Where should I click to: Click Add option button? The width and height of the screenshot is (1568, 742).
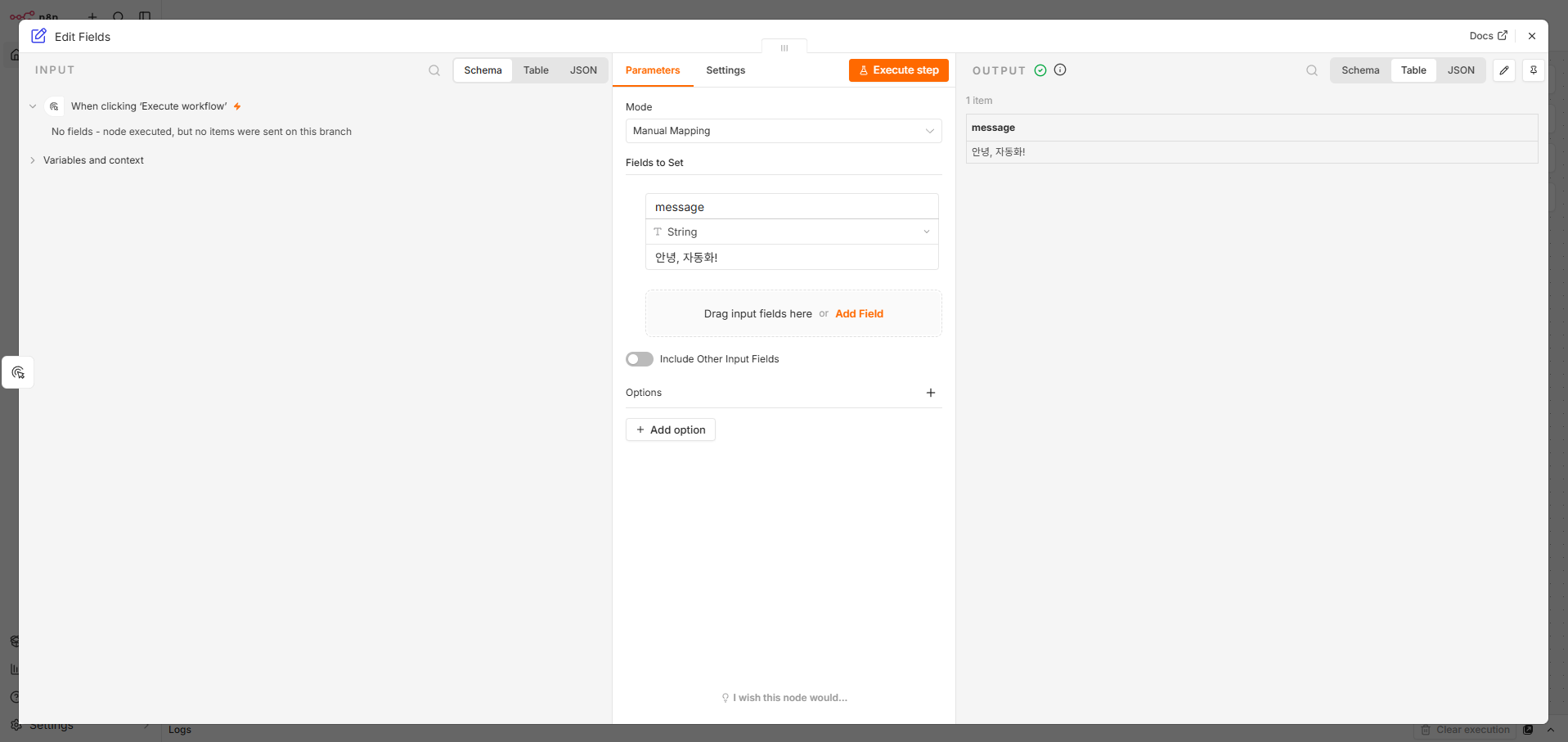coord(671,429)
